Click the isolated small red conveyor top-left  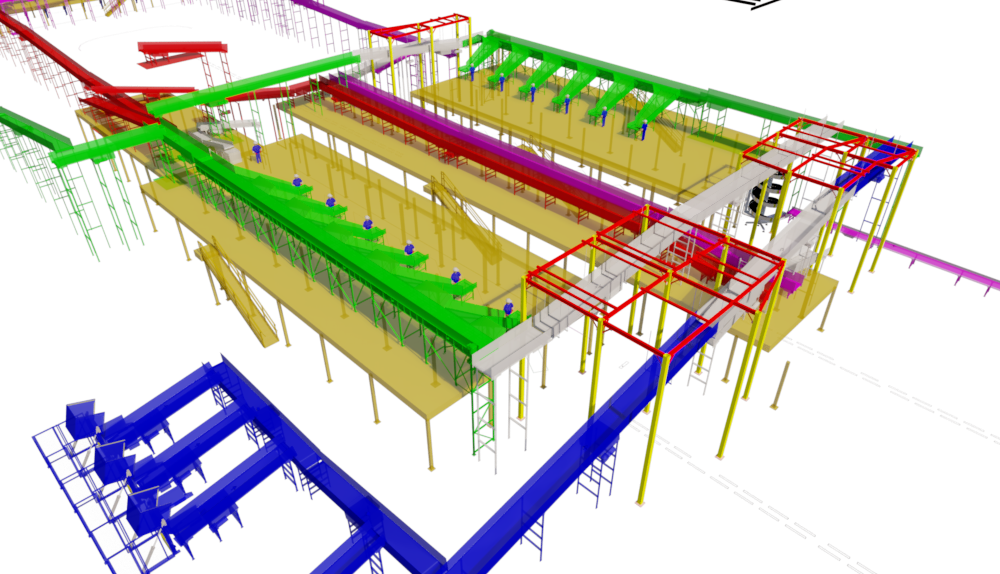point(182,49)
